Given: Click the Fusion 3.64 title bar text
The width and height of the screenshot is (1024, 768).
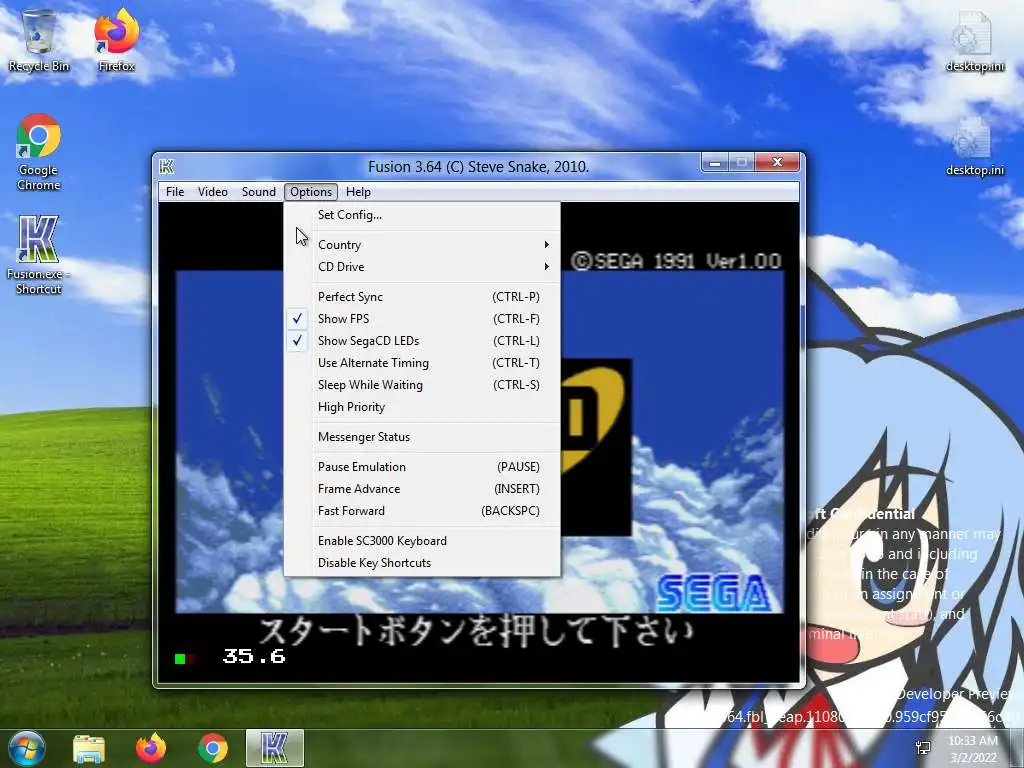Looking at the screenshot, I should [x=478, y=167].
